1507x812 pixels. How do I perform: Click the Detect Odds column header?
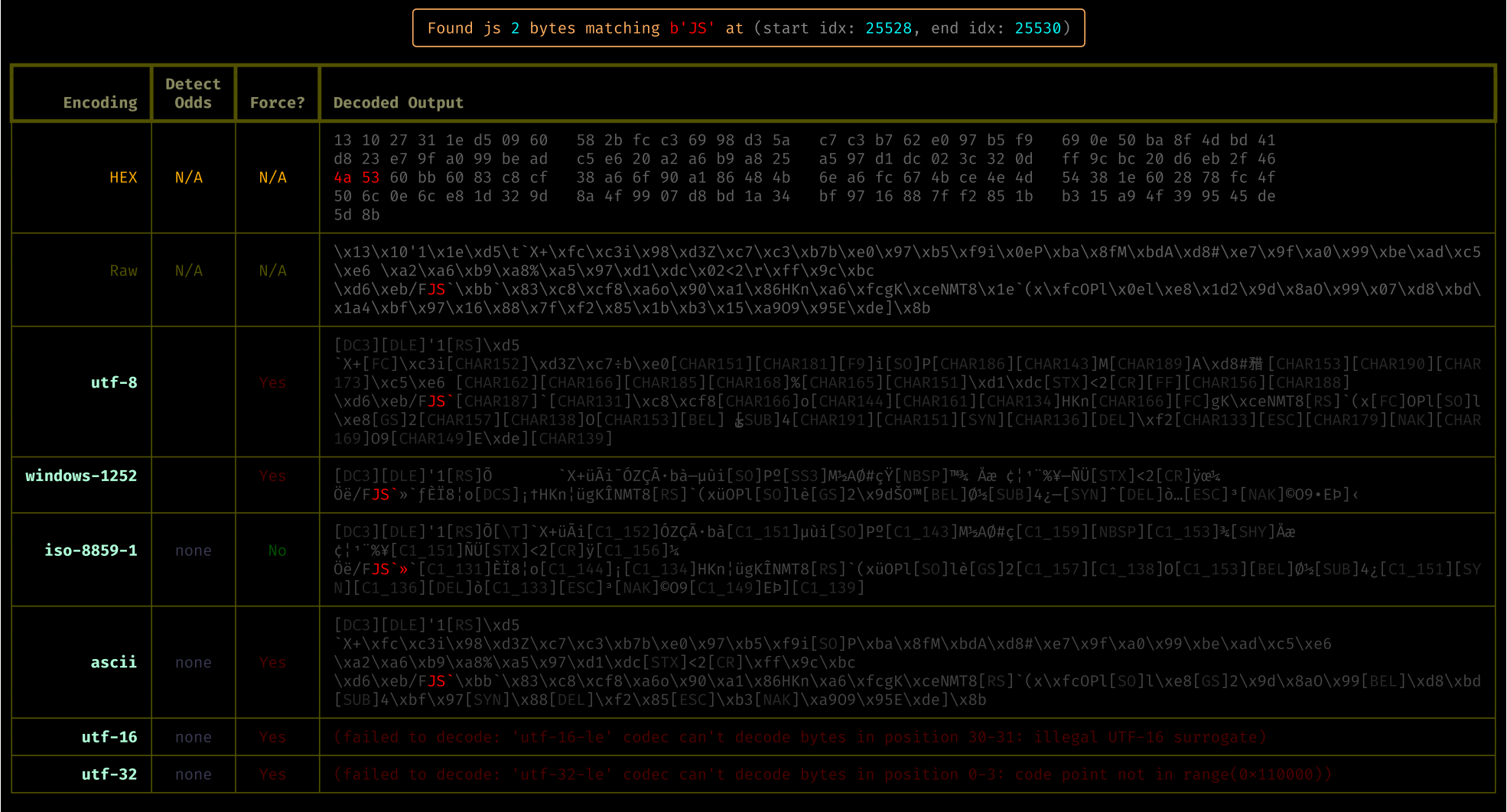193,93
